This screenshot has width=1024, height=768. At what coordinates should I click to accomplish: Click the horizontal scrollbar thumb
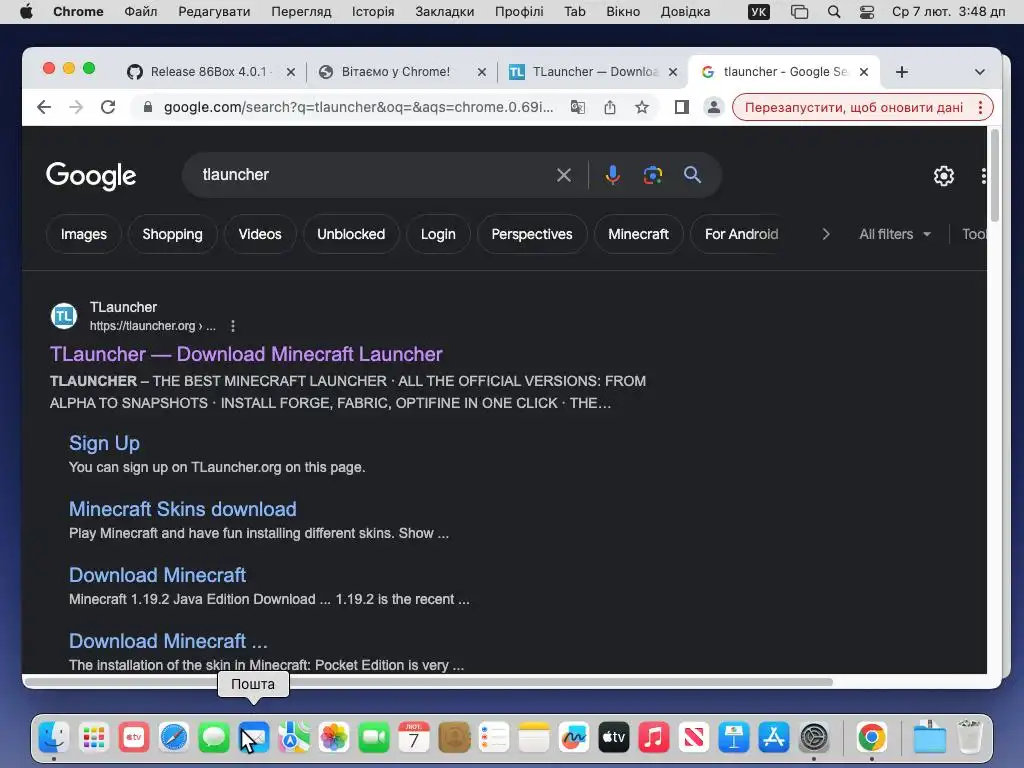[428, 682]
